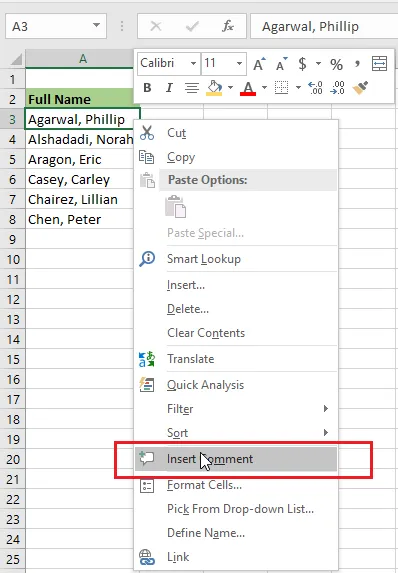Select Insert Comment
Image resolution: width=398 pixels, height=573 pixels.
pos(236,459)
